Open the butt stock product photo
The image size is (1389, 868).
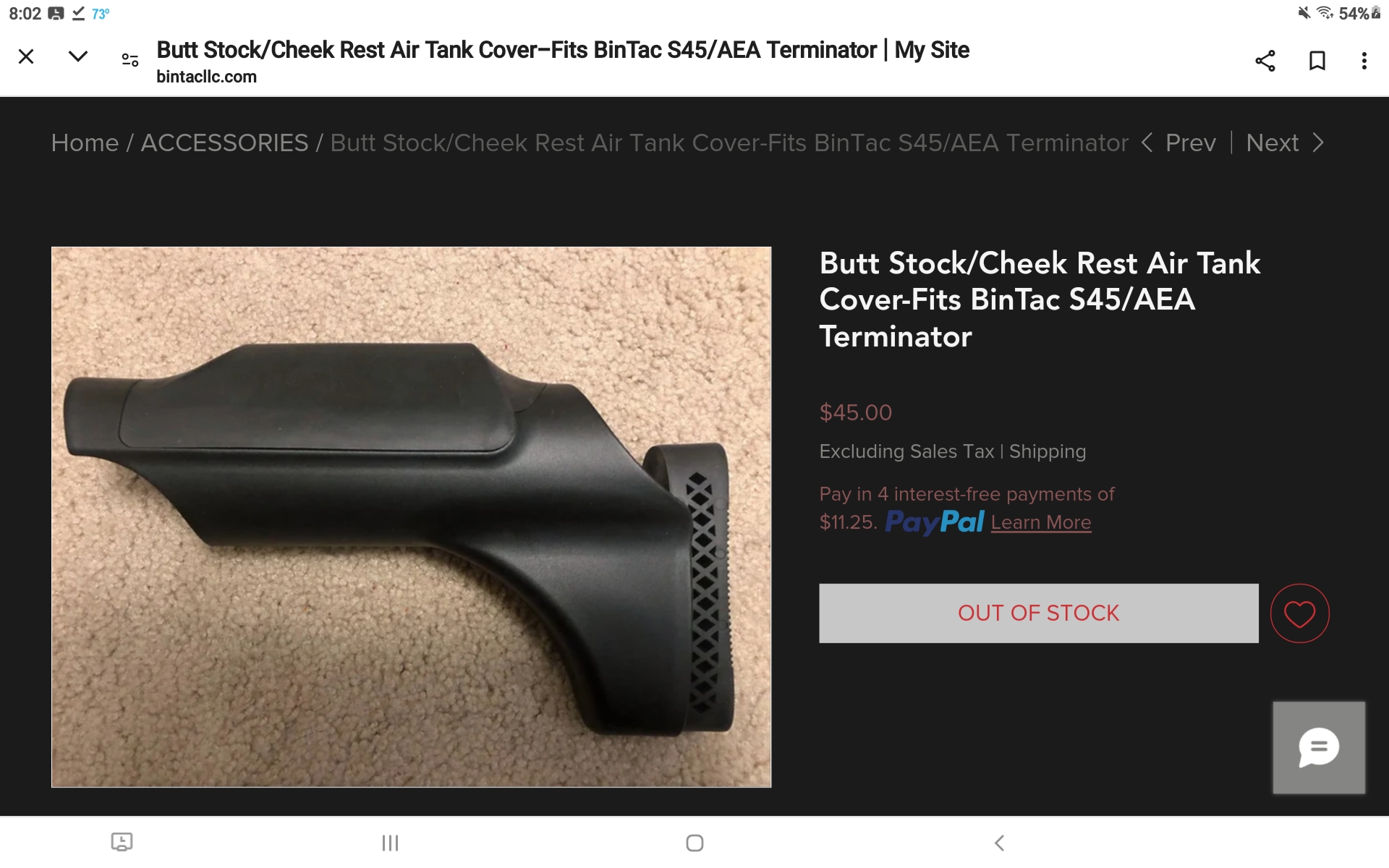click(411, 517)
